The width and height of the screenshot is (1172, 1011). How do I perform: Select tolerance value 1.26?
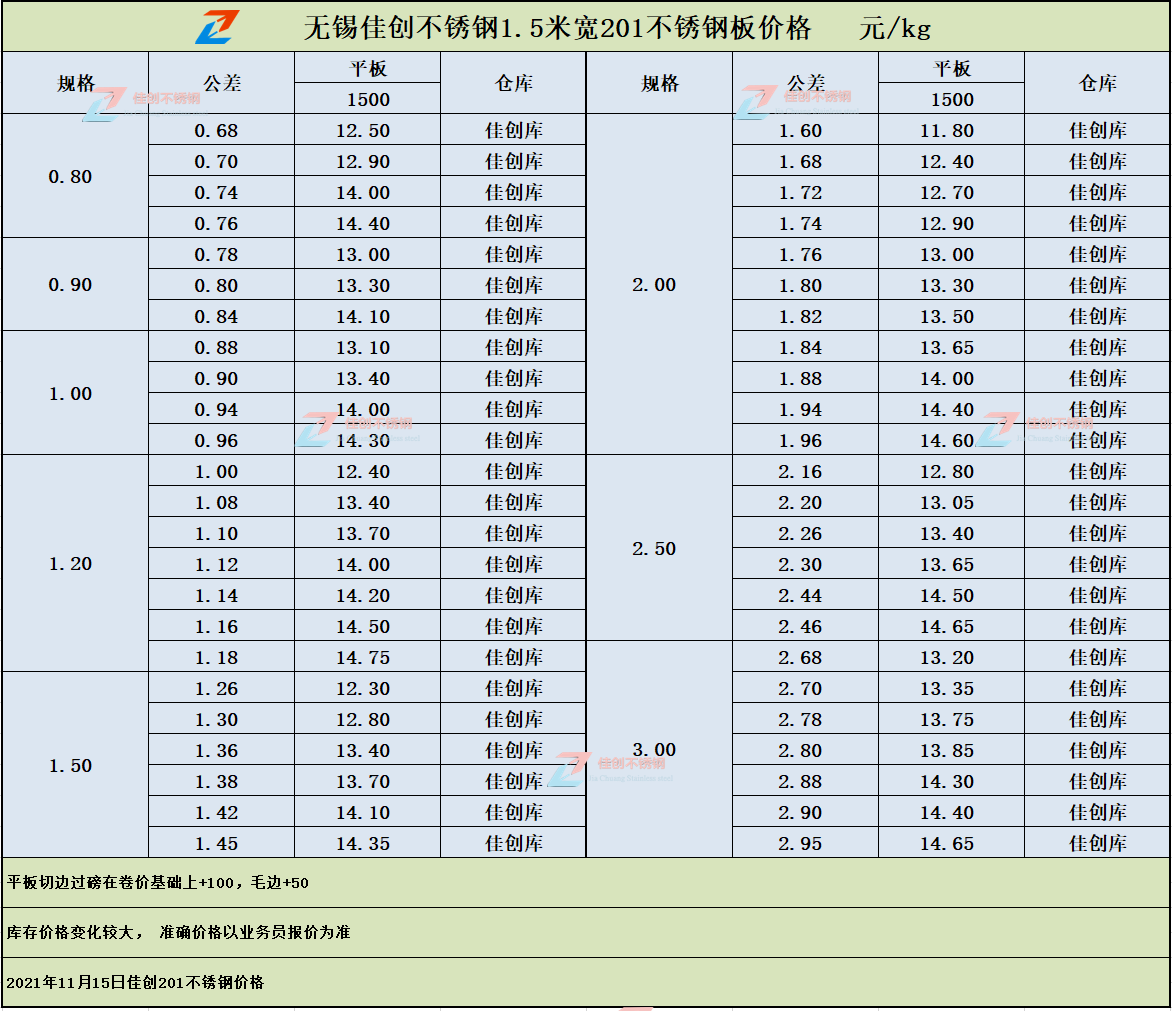point(216,689)
